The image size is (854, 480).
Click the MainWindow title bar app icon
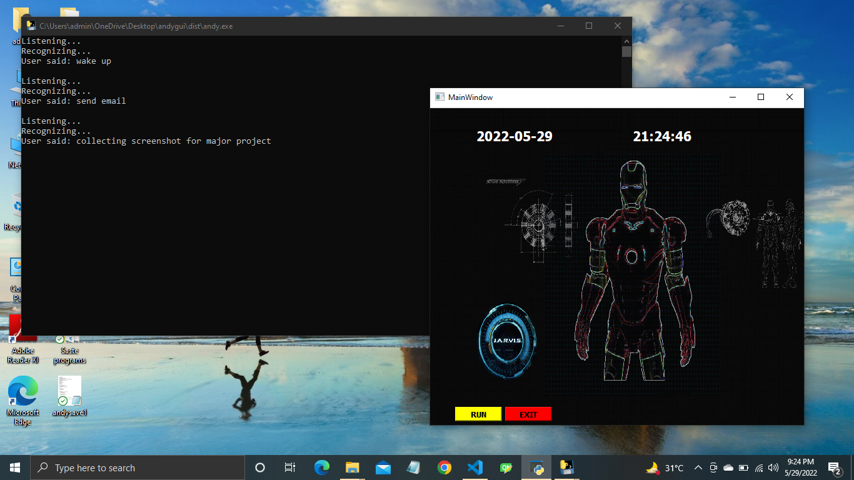(x=440, y=97)
